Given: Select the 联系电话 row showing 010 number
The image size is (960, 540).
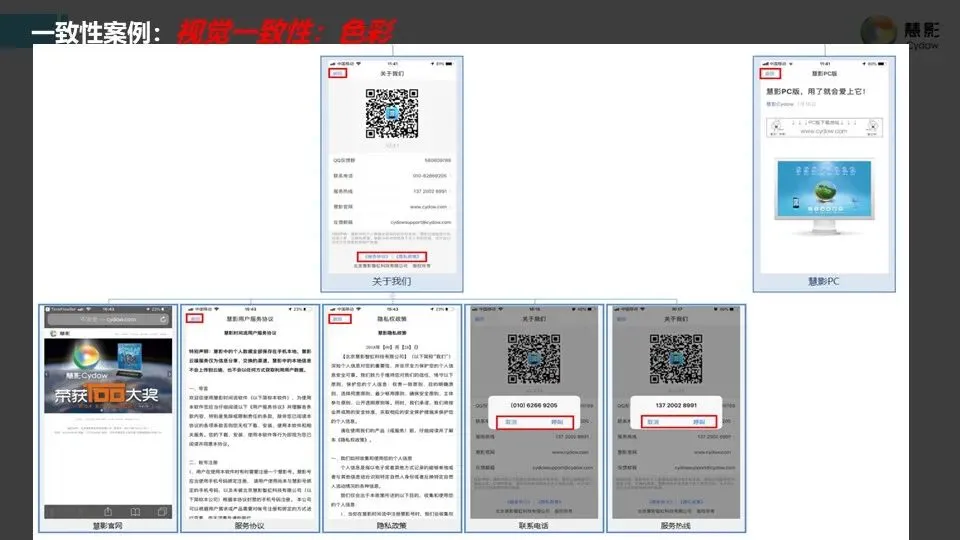Looking at the screenshot, I should [392, 176].
